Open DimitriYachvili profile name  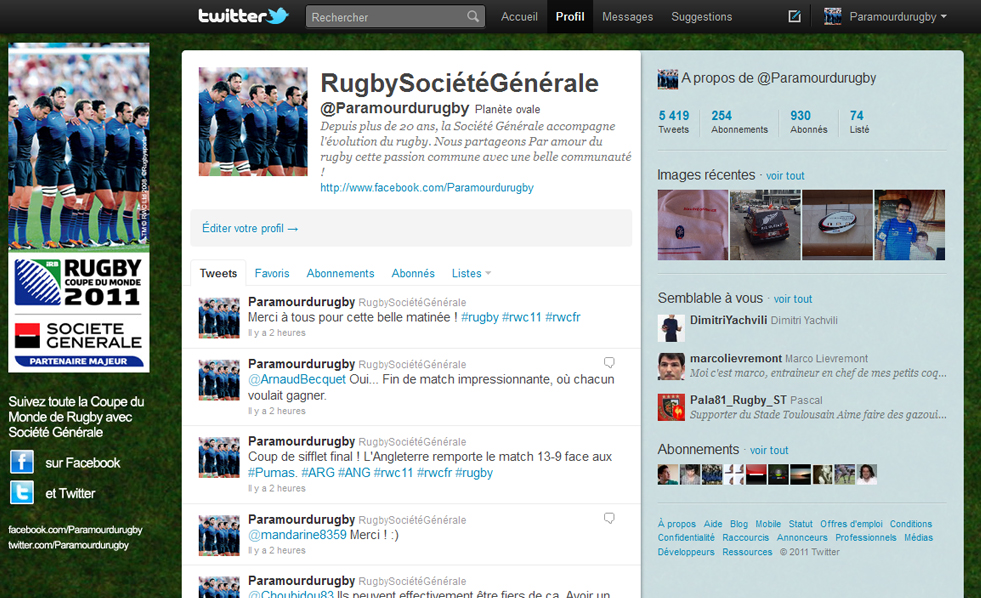[728, 320]
